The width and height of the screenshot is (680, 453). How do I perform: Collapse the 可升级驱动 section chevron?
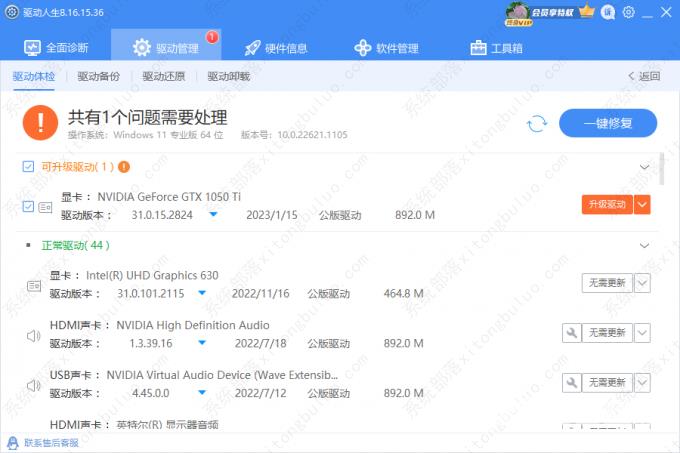644,167
